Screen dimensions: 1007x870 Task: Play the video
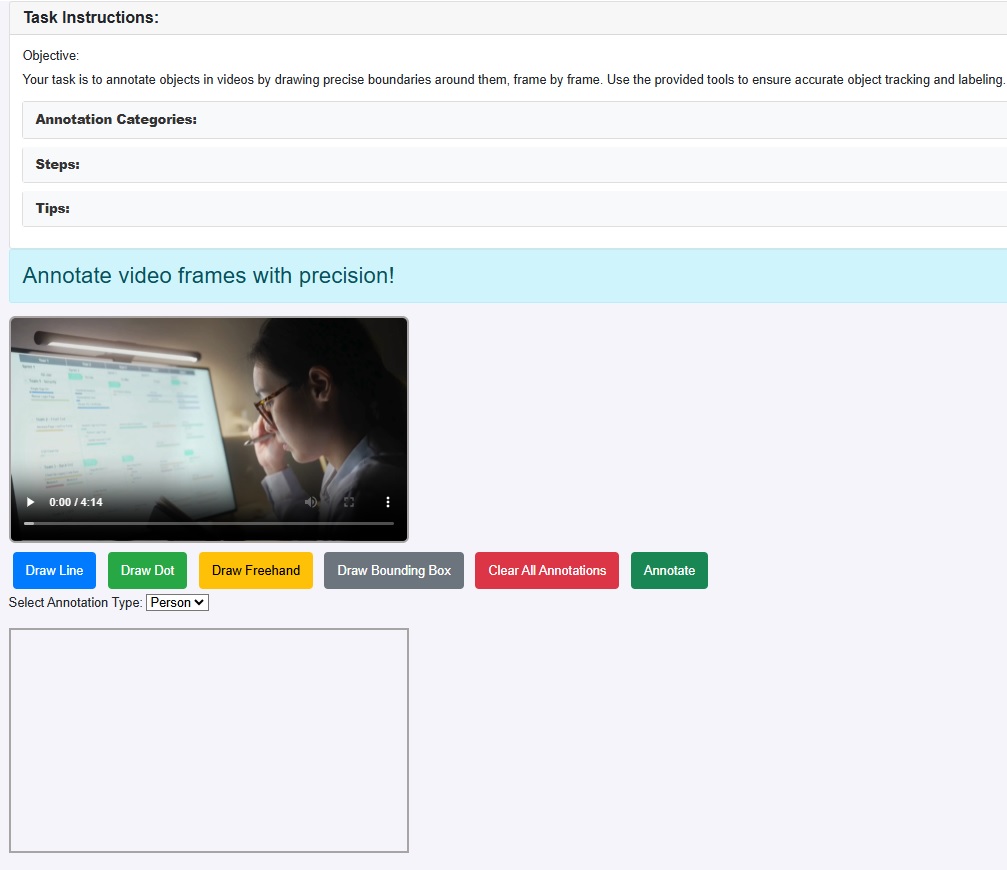coord(31,502)
